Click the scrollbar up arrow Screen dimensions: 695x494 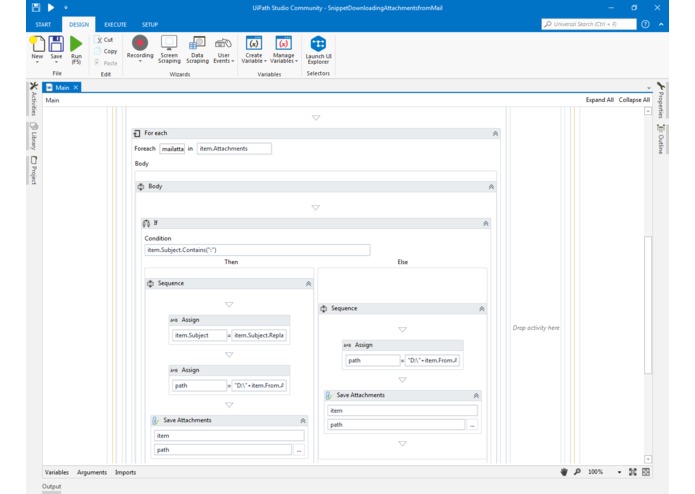coord(648,111)
